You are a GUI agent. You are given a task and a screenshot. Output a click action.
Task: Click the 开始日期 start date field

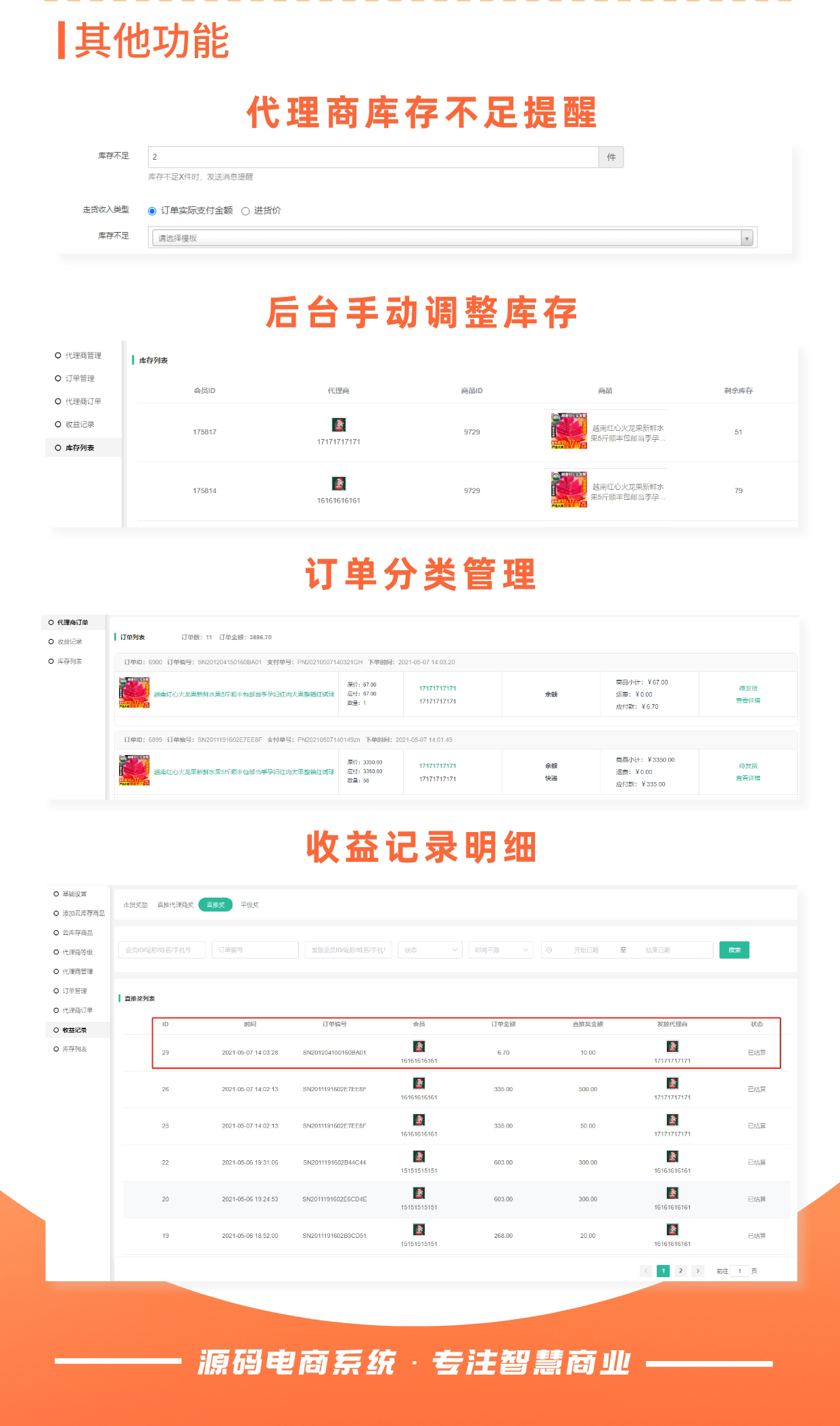tap(586, 950)
